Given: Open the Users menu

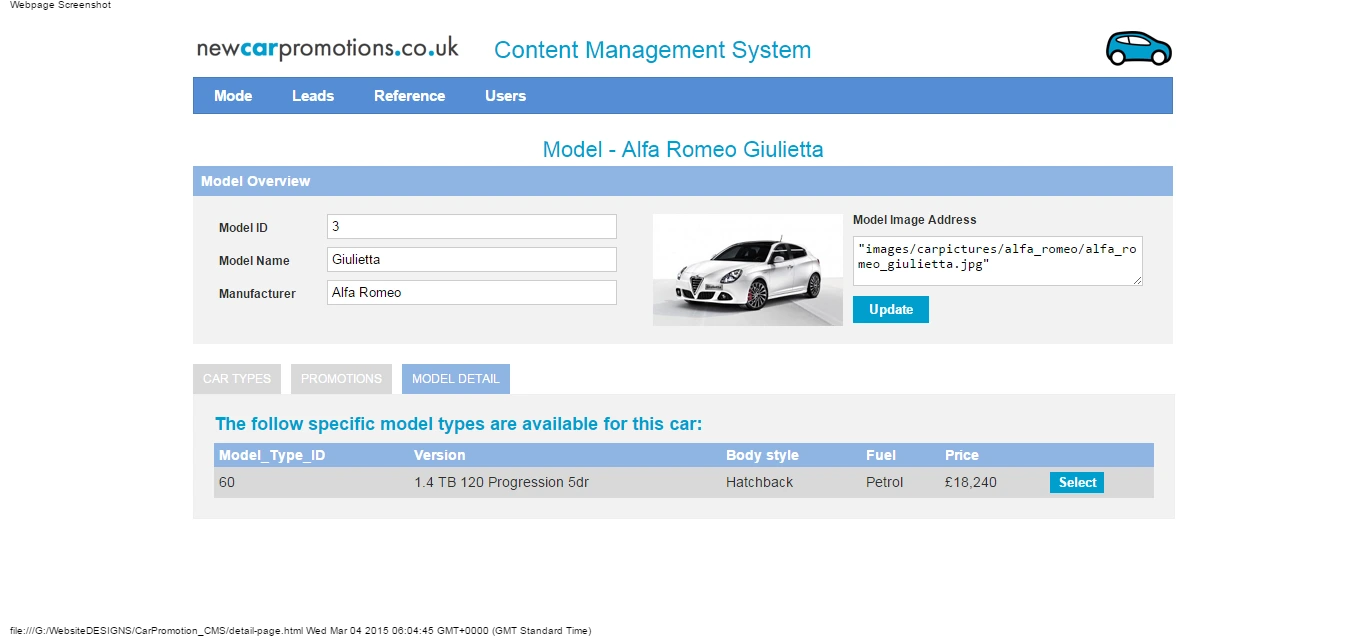Looking at the screenshot, I should point(505,95).
